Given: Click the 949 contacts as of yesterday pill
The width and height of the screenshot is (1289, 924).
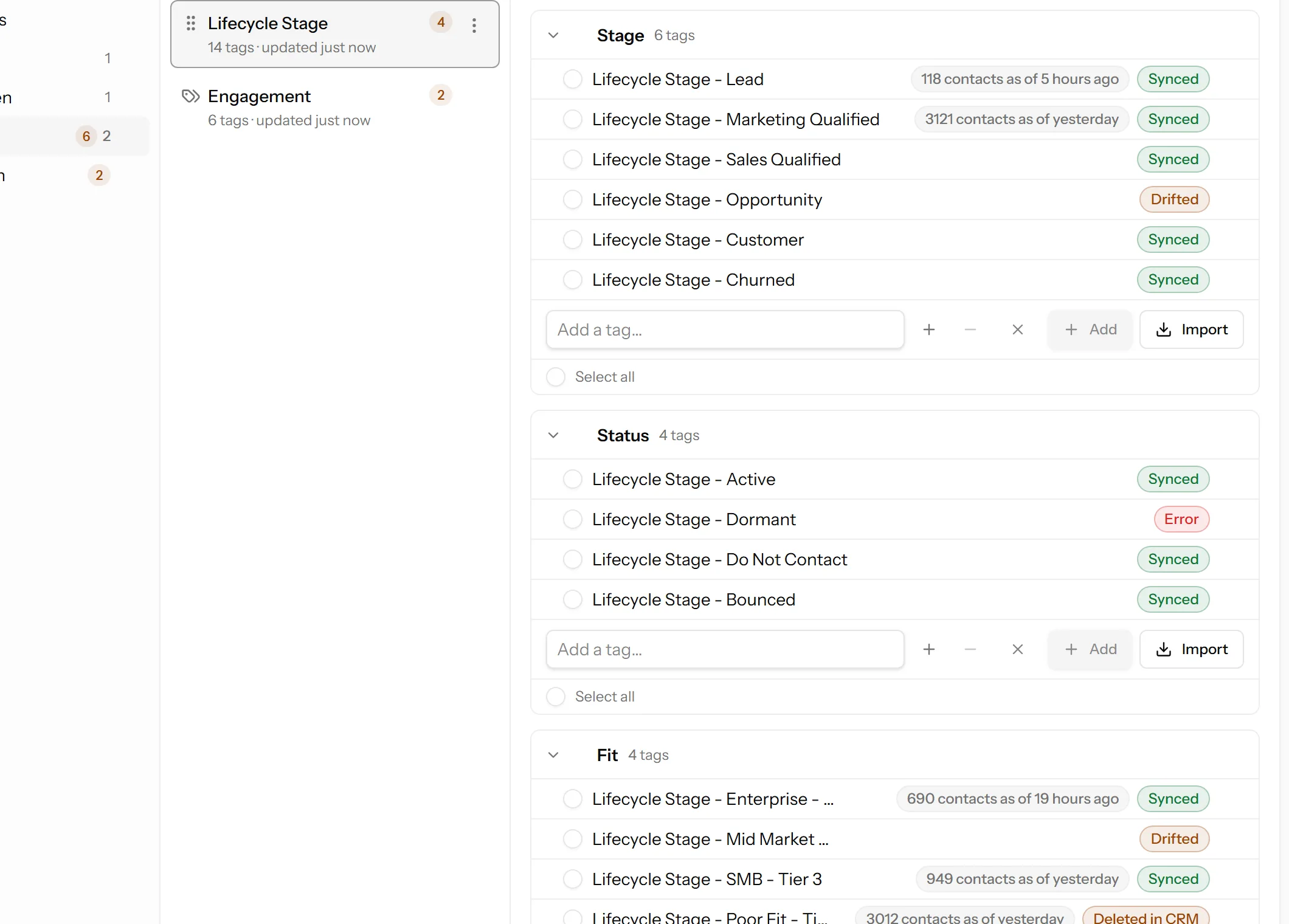Looking at the screenshot, I should [x=1023, y=879].
